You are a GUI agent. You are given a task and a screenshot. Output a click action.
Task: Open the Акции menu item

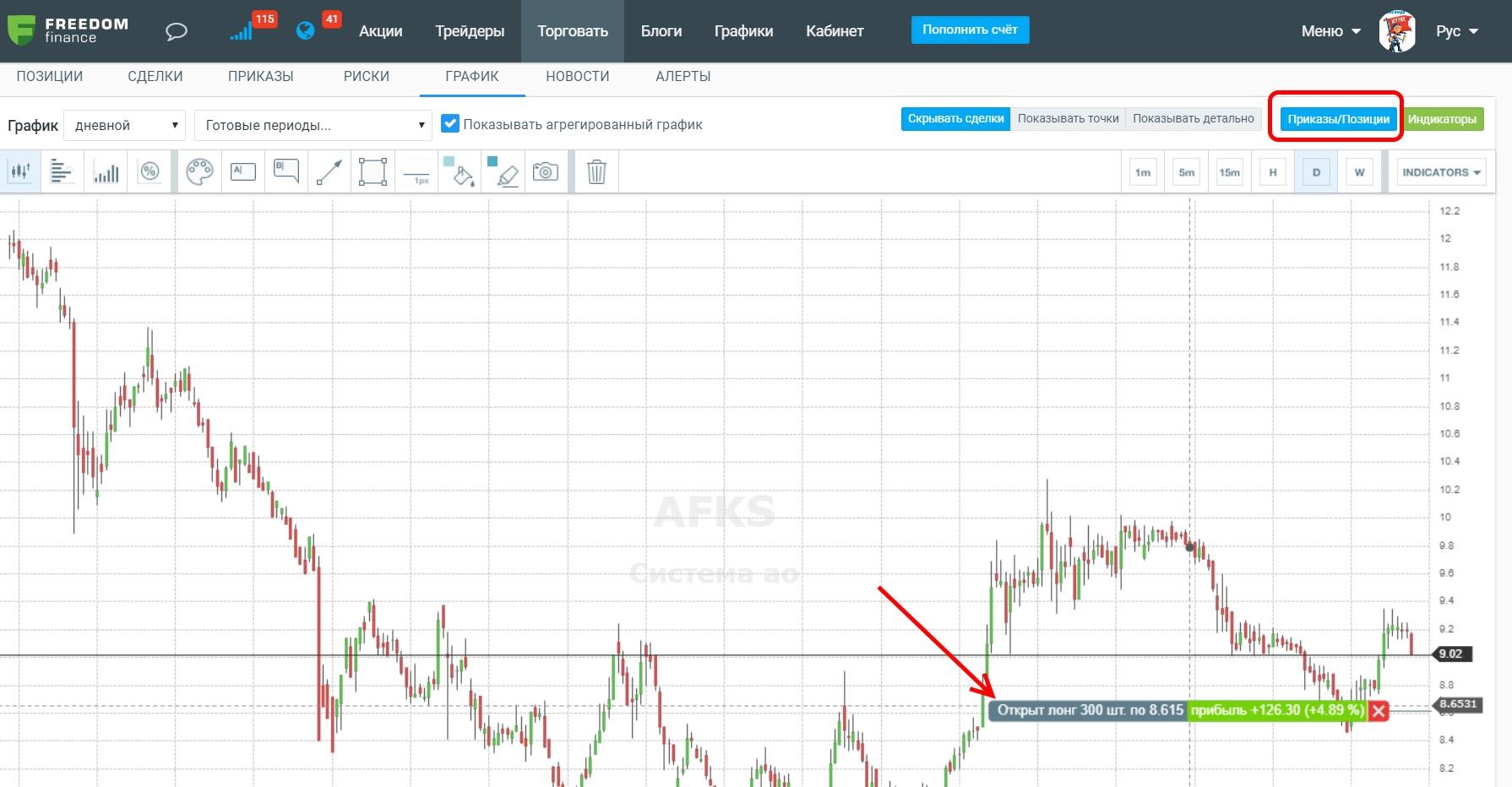click(x=381, y=31)
